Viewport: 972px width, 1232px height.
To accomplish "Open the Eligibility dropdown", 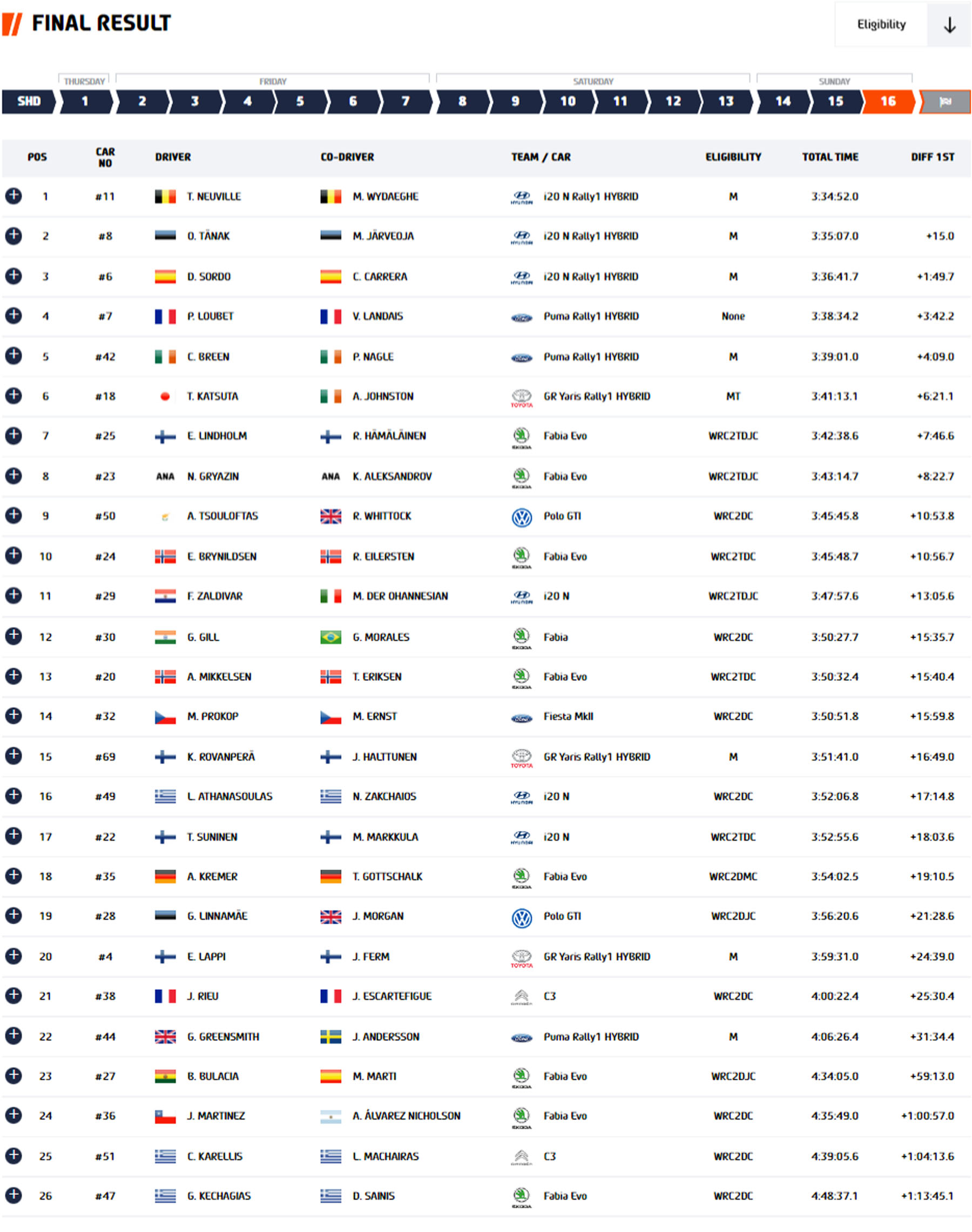I will click(881, 24).
